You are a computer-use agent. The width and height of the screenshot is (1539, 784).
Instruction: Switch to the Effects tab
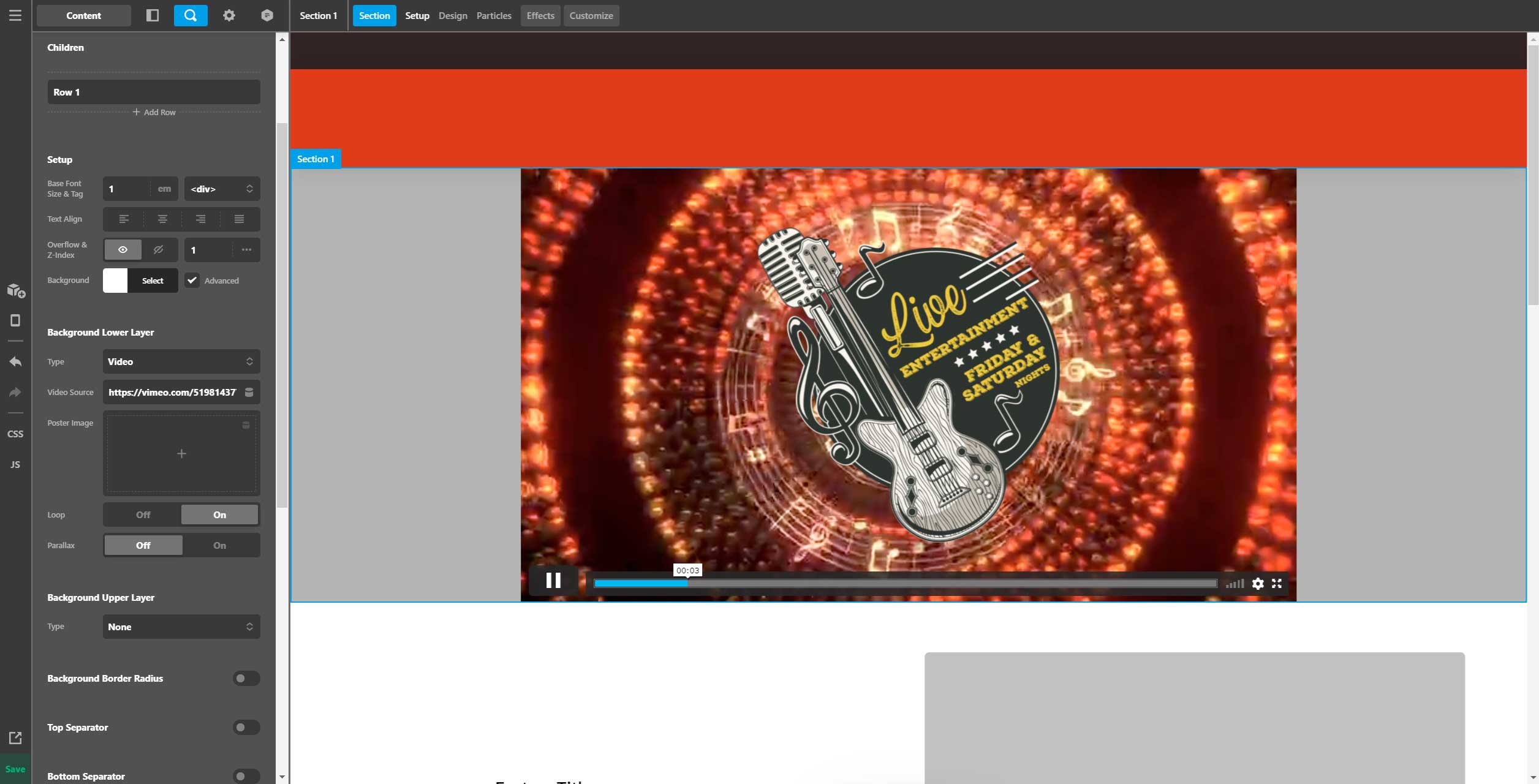[540, 16]
